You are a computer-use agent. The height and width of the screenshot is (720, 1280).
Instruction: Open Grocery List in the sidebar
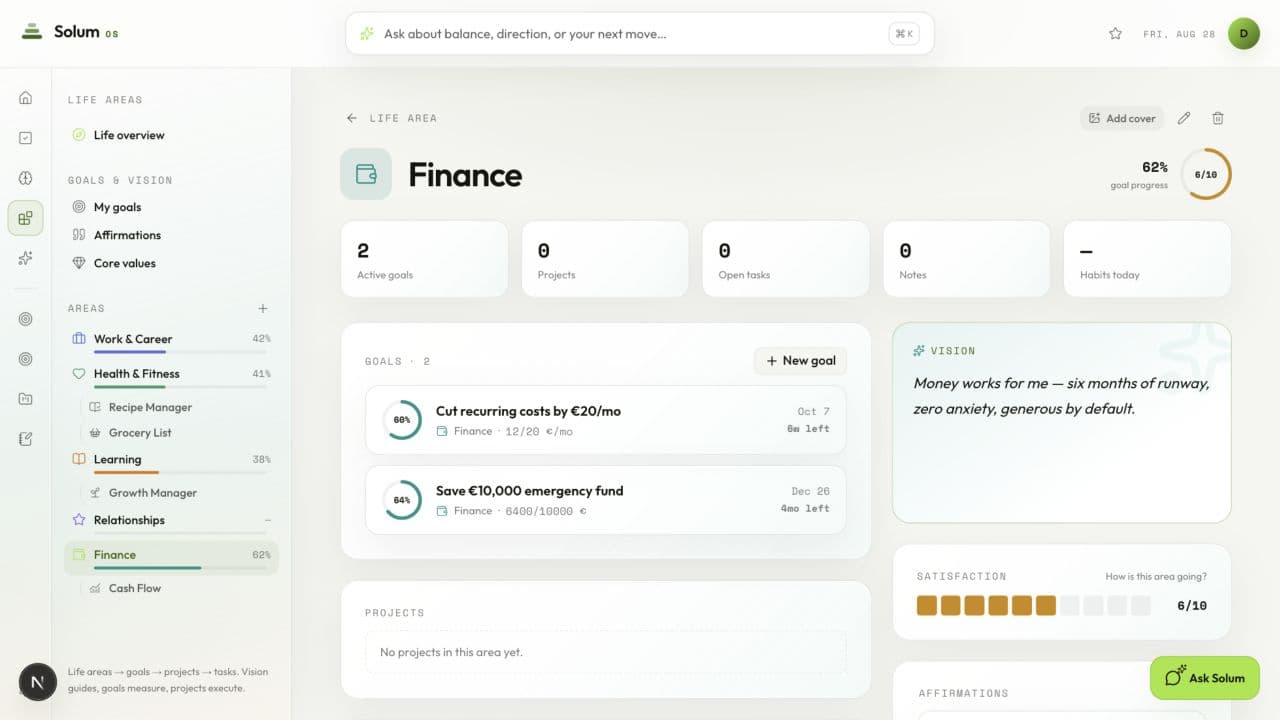click(x=178, y=433)
